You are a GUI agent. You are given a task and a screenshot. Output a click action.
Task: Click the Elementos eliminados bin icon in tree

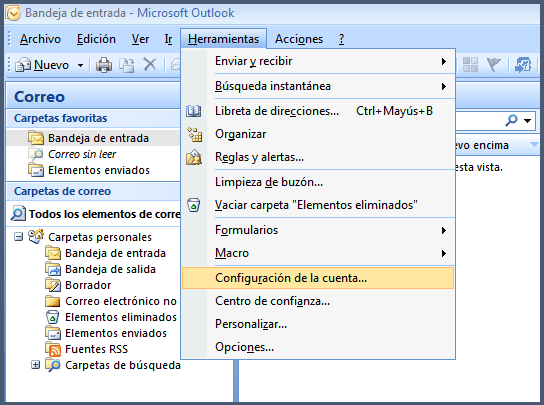[x=52, y=317]
